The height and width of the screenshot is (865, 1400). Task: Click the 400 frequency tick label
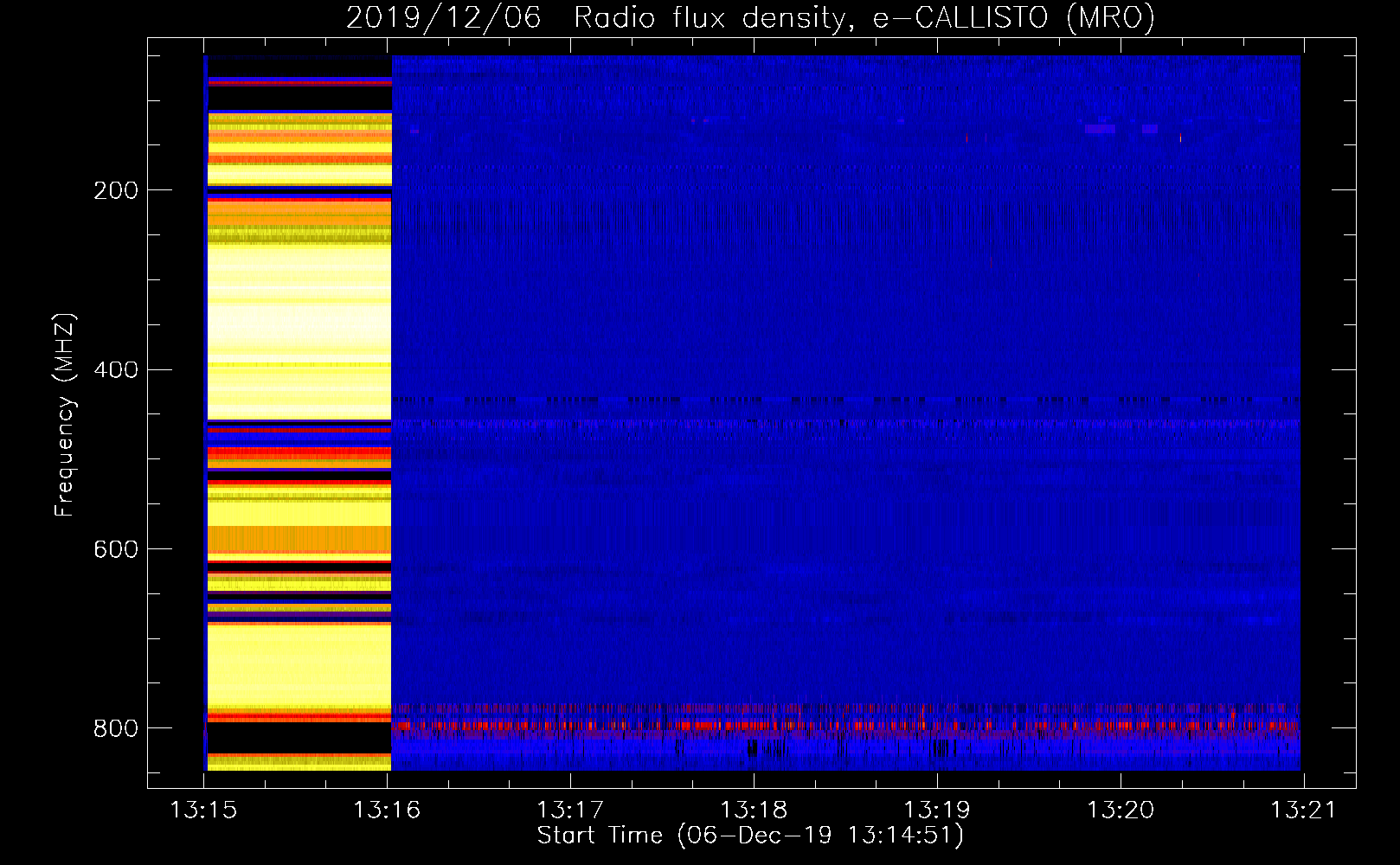click(115, 370)
